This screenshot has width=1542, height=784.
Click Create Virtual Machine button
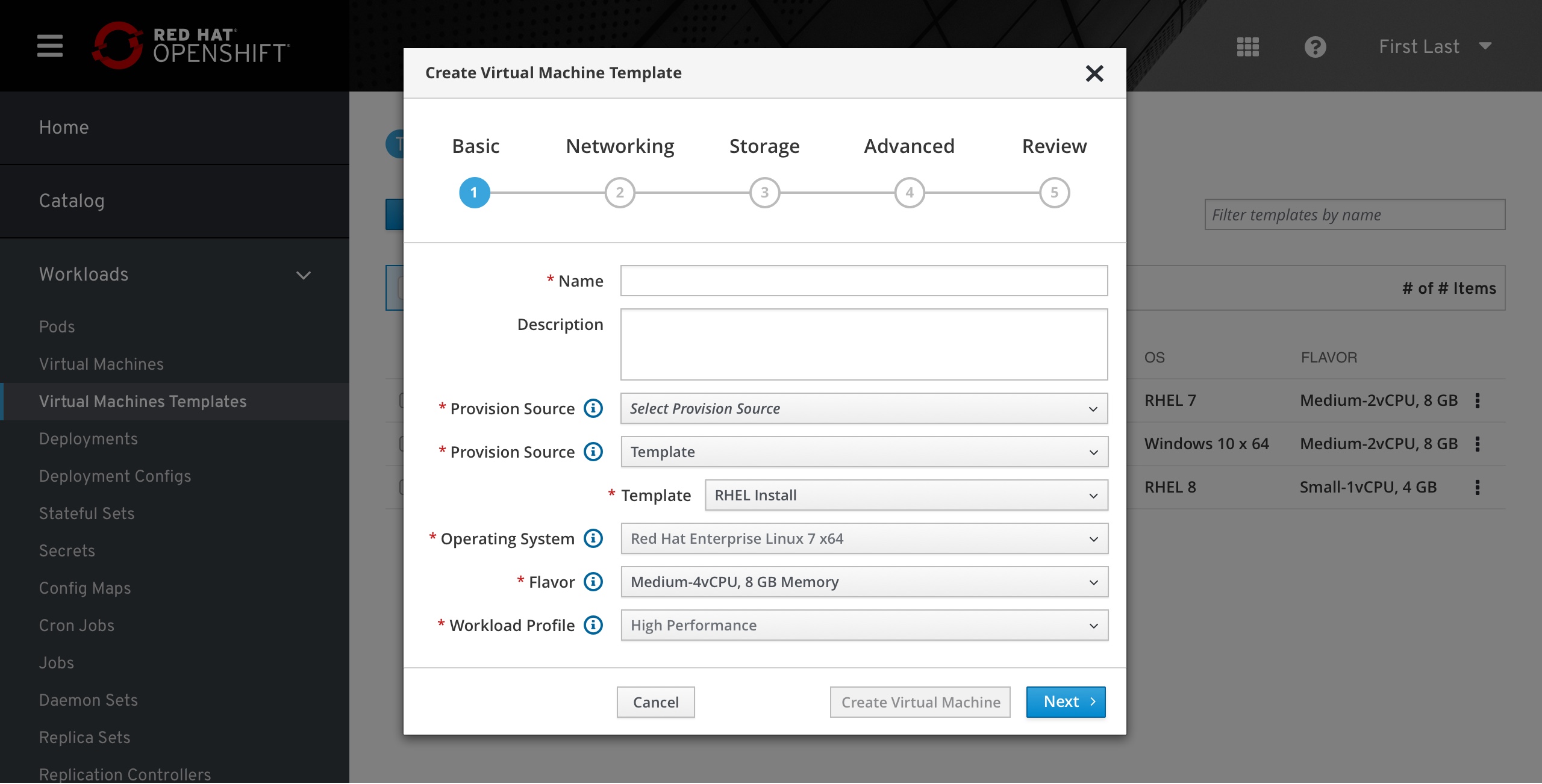920,702
